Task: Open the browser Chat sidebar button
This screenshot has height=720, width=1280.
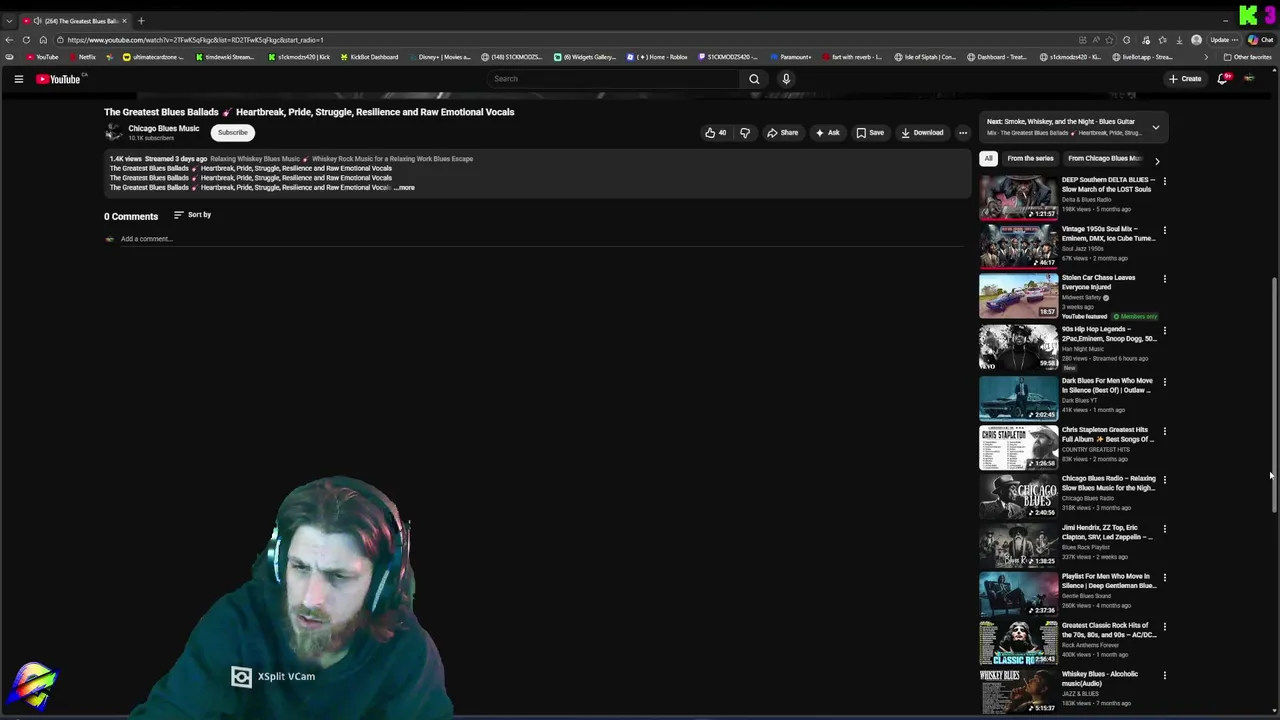Action: (1260, 40)
